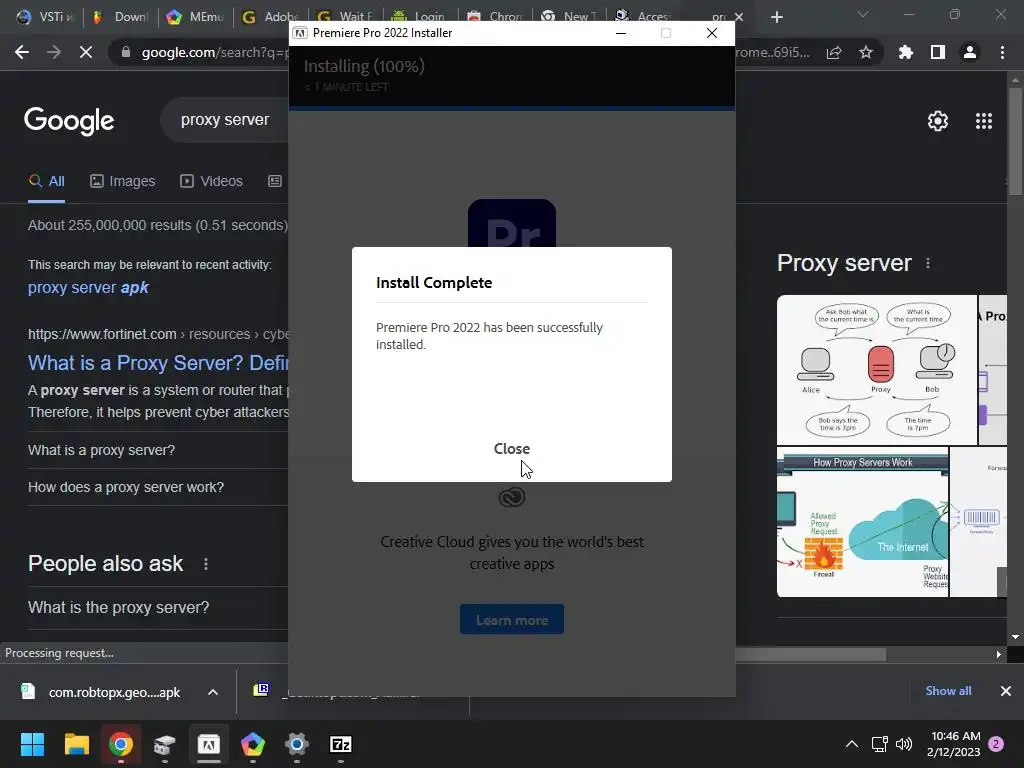Switch to Downl browser tab
The image size is (1024, 768).
coord(121,17)
